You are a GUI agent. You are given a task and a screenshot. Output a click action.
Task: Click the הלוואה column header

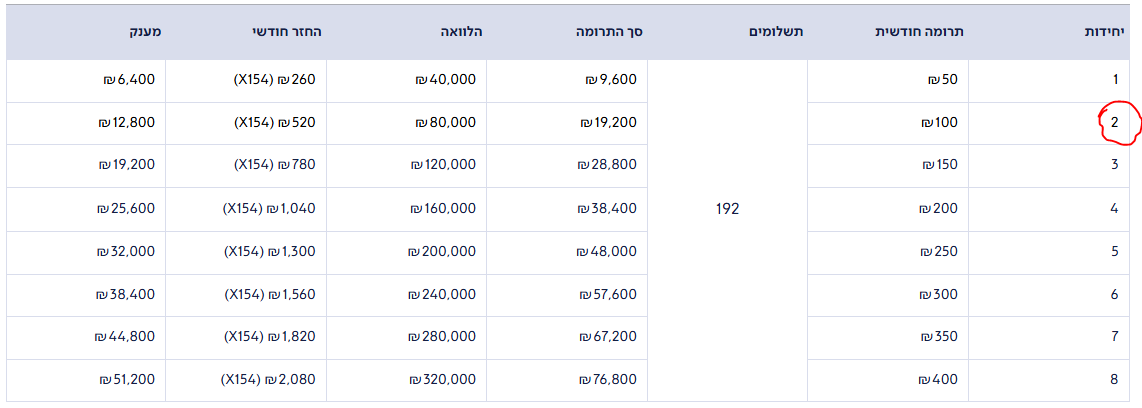[461, 32]
